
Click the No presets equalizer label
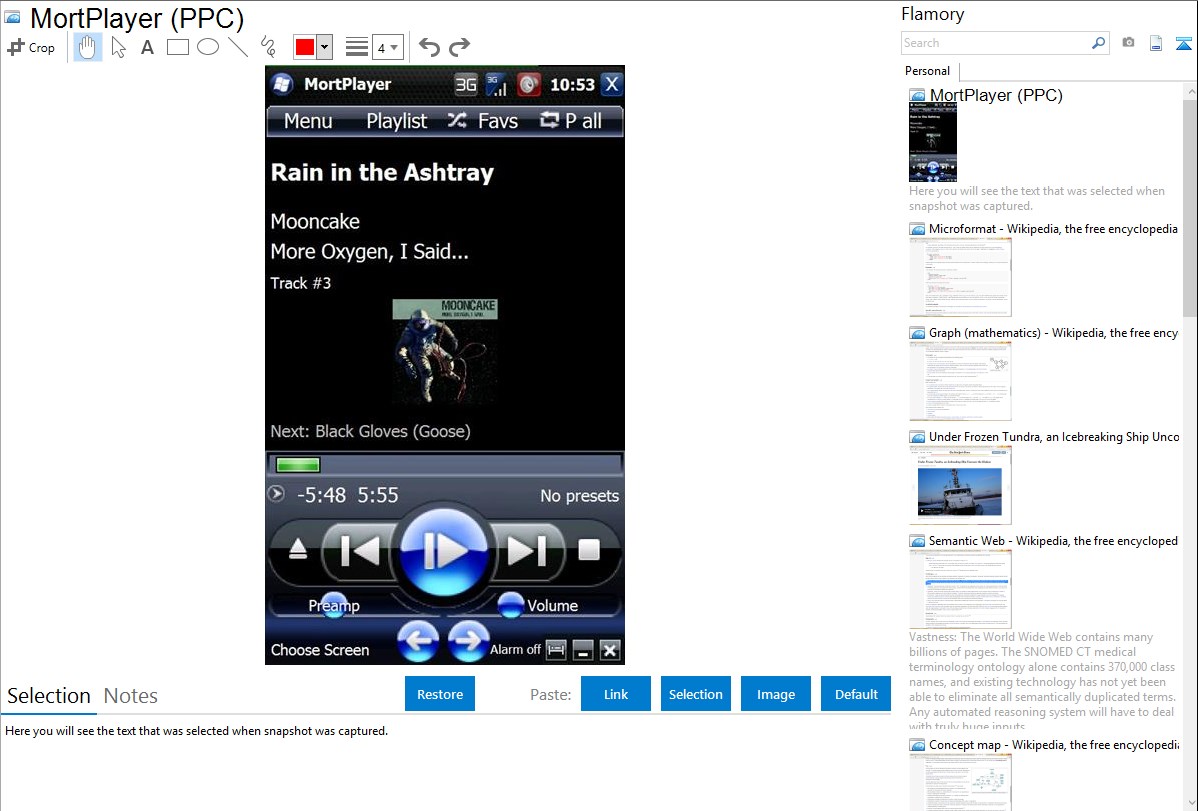[579, 496]
